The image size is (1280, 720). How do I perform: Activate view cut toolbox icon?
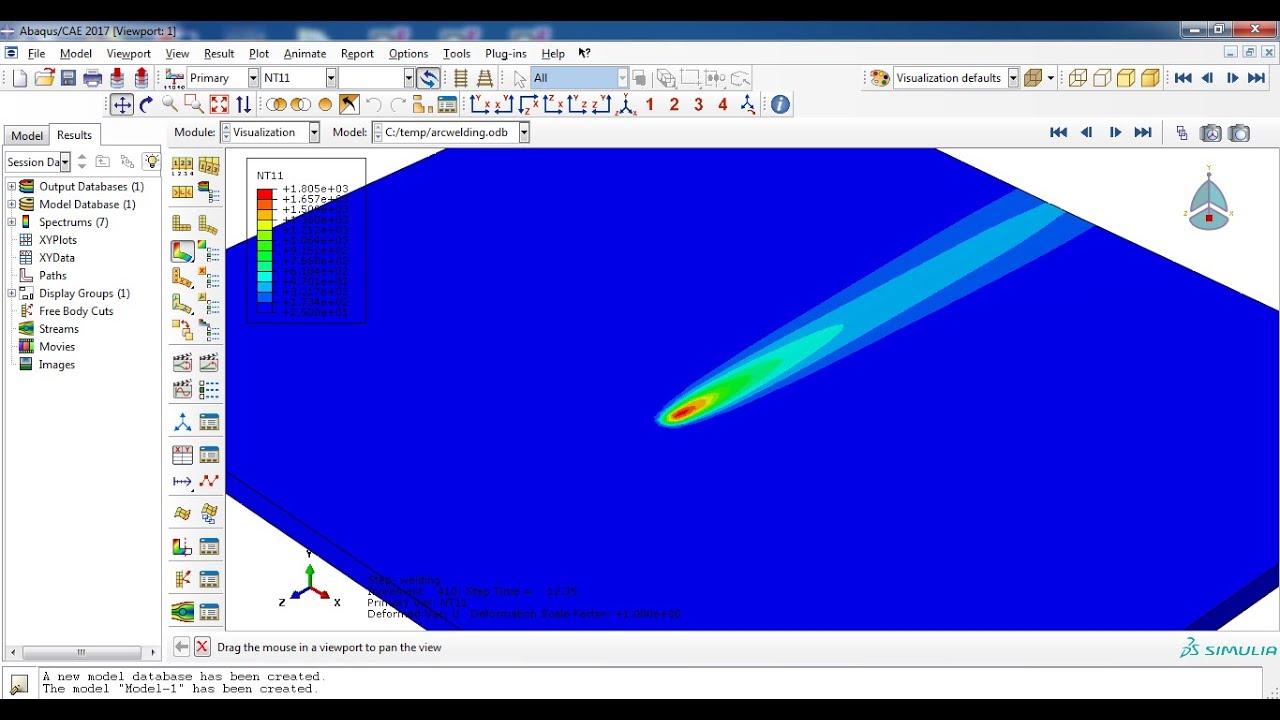[x=183, y=547]
